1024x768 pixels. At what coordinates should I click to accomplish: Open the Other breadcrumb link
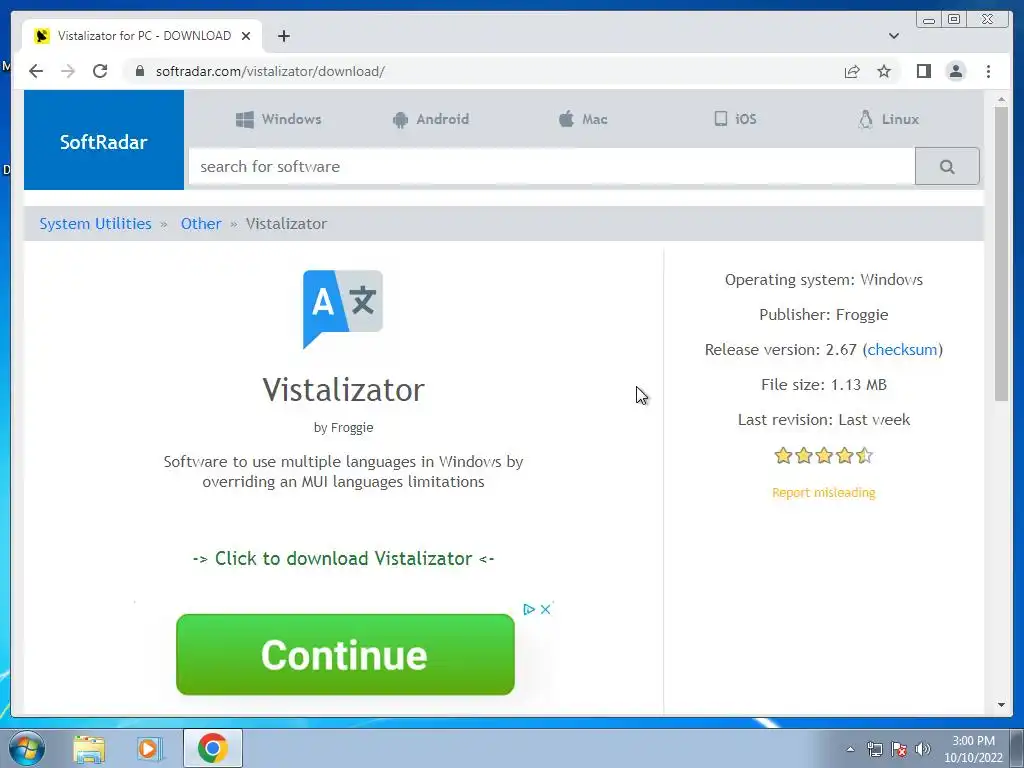coord(201,223)
